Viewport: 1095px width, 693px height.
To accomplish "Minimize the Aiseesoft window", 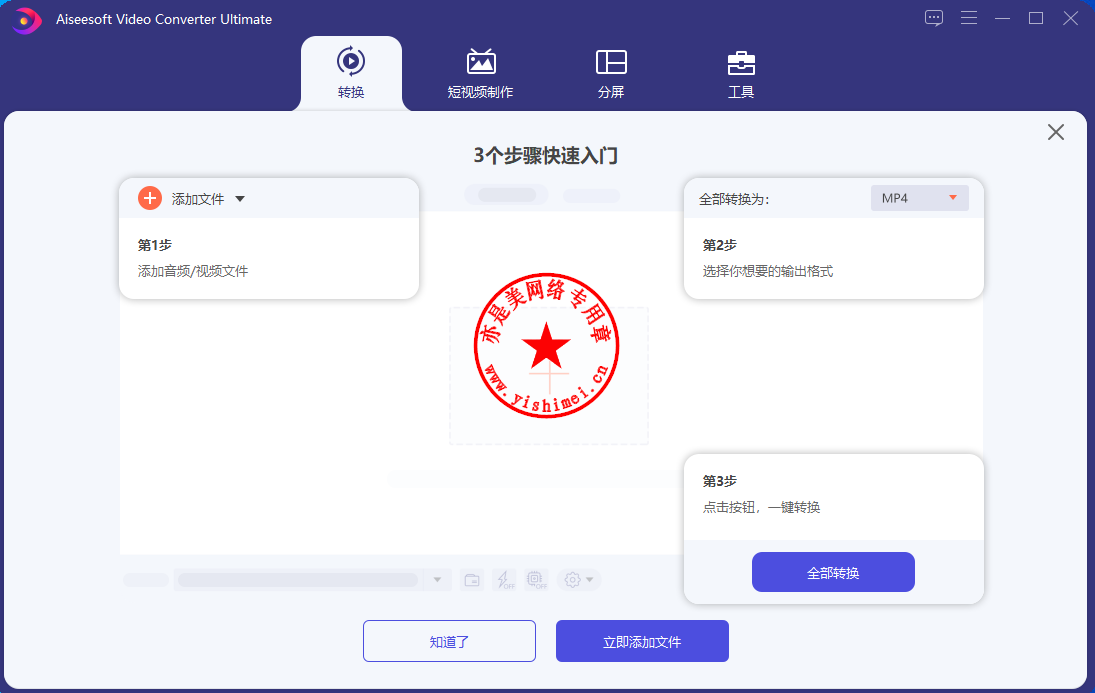I will 1003,18.
